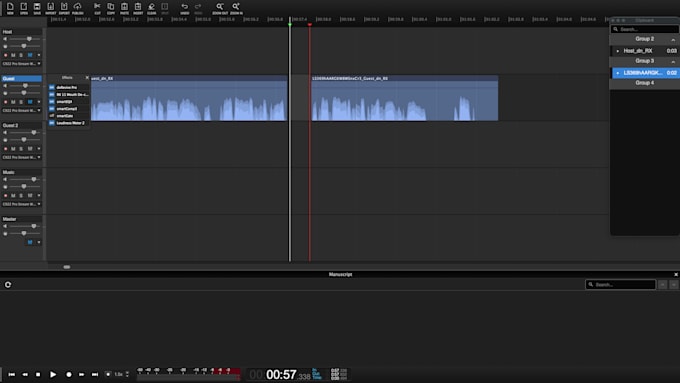The height and width of the screenshot is (383, 680).
Task: Toggle Mute on the Host track
Action: pos(13,55)
